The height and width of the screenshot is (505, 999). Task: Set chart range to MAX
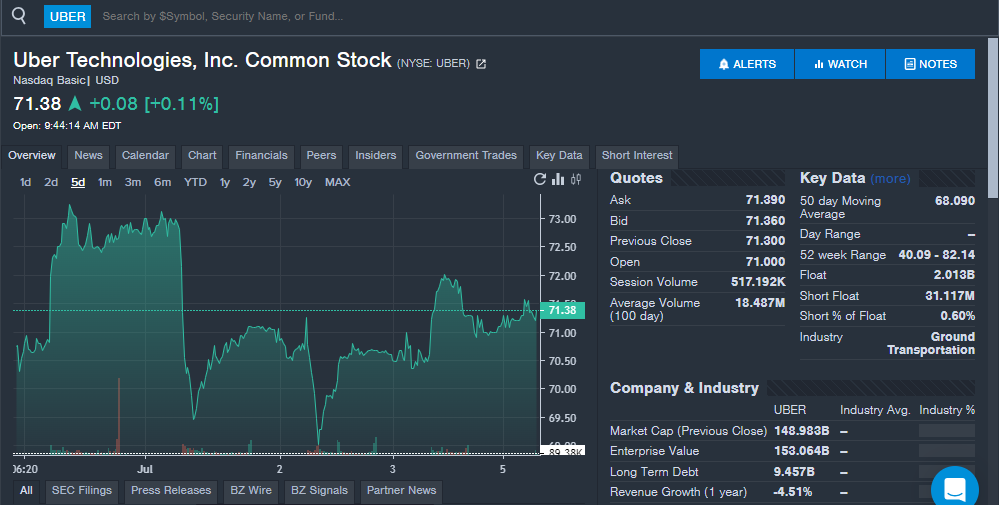[x=337, y=182]
